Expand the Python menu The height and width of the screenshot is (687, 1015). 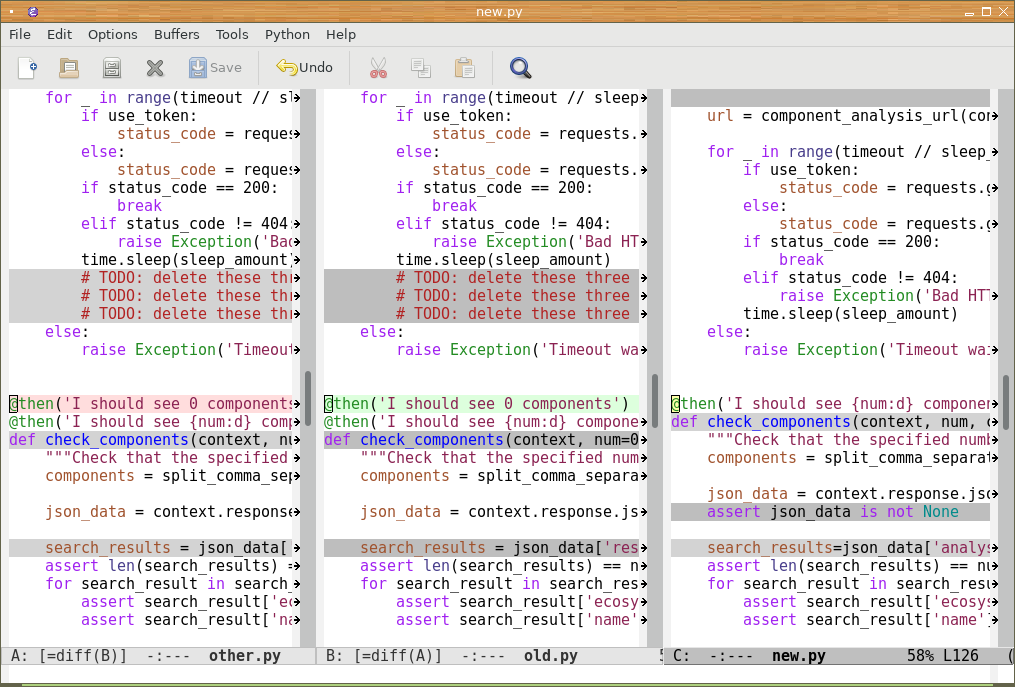tap(287, 34)
